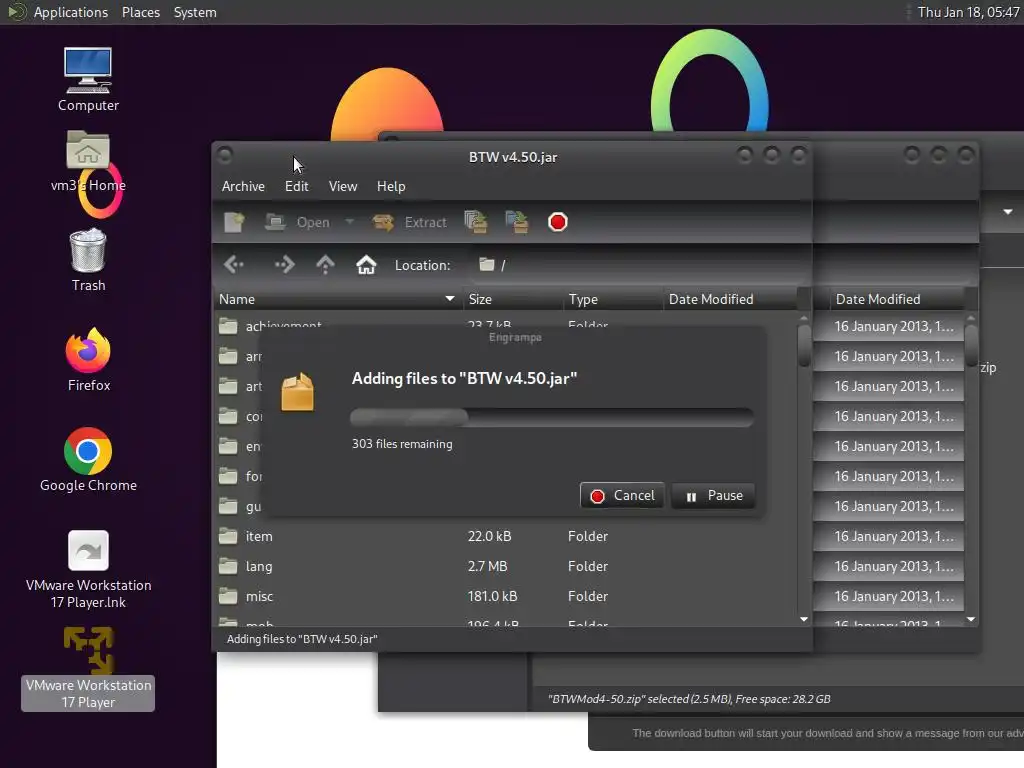The width and height of the screenshot is (1024, 768).
Task: Open the Help menu
Action: tap(391, 186)
